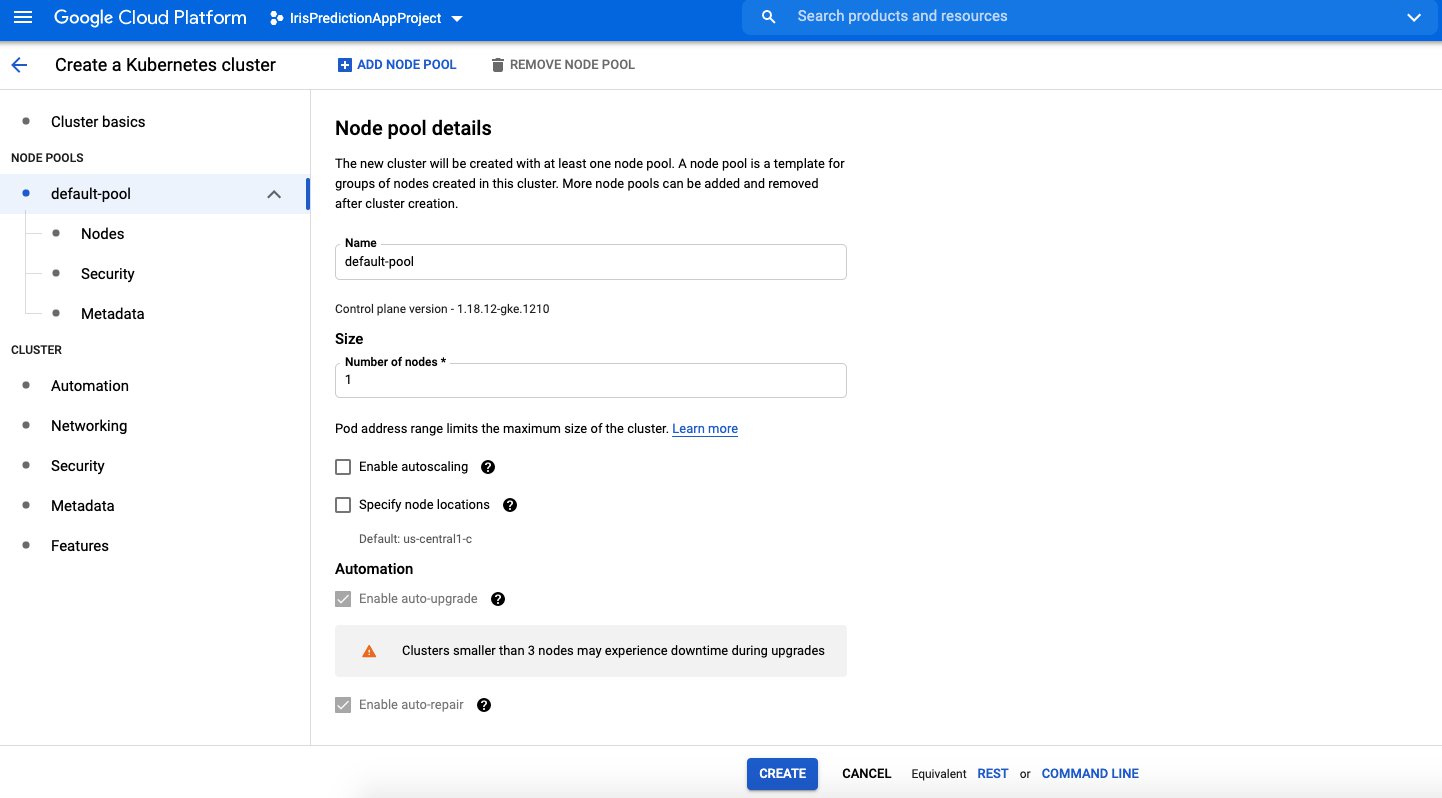Expand the search bar dropdown arrow
Image resolution: width=1442 pixels, height=798 pixels.
[x=1413, y=17]
